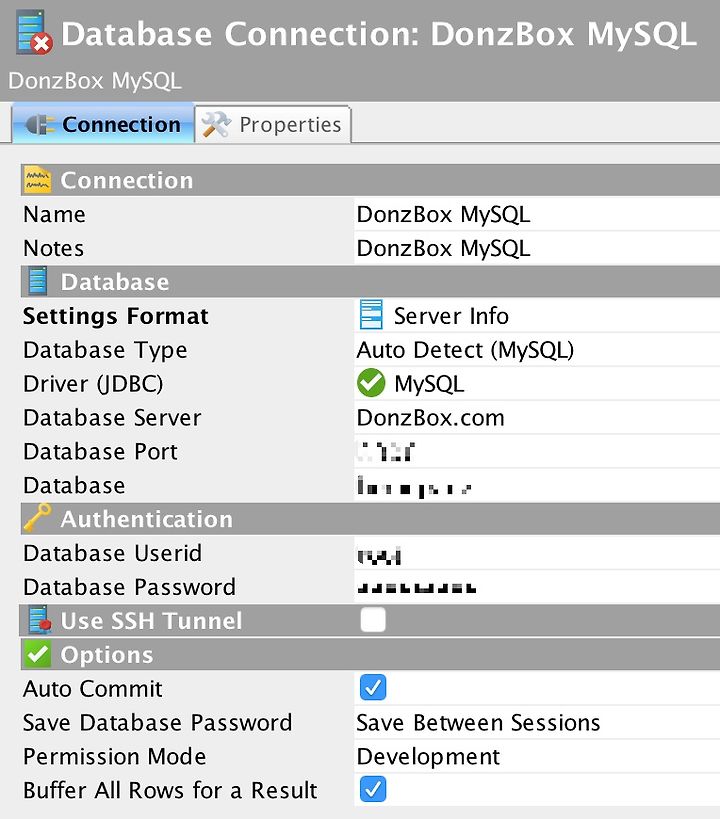Image resolution: width=720 pixels, height=819 pixels.
Task: Click the green checkmark driver status icon
Action: [371, 383]
